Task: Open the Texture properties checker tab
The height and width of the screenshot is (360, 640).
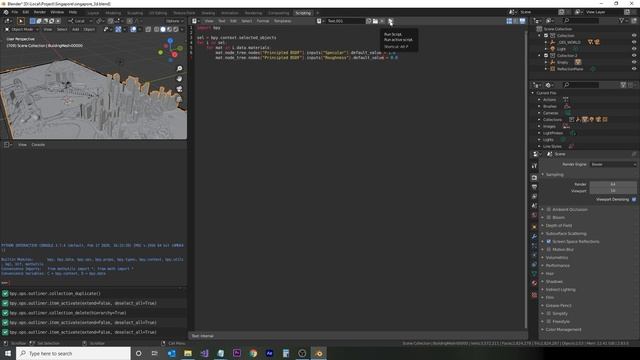Action: (534, 295)
